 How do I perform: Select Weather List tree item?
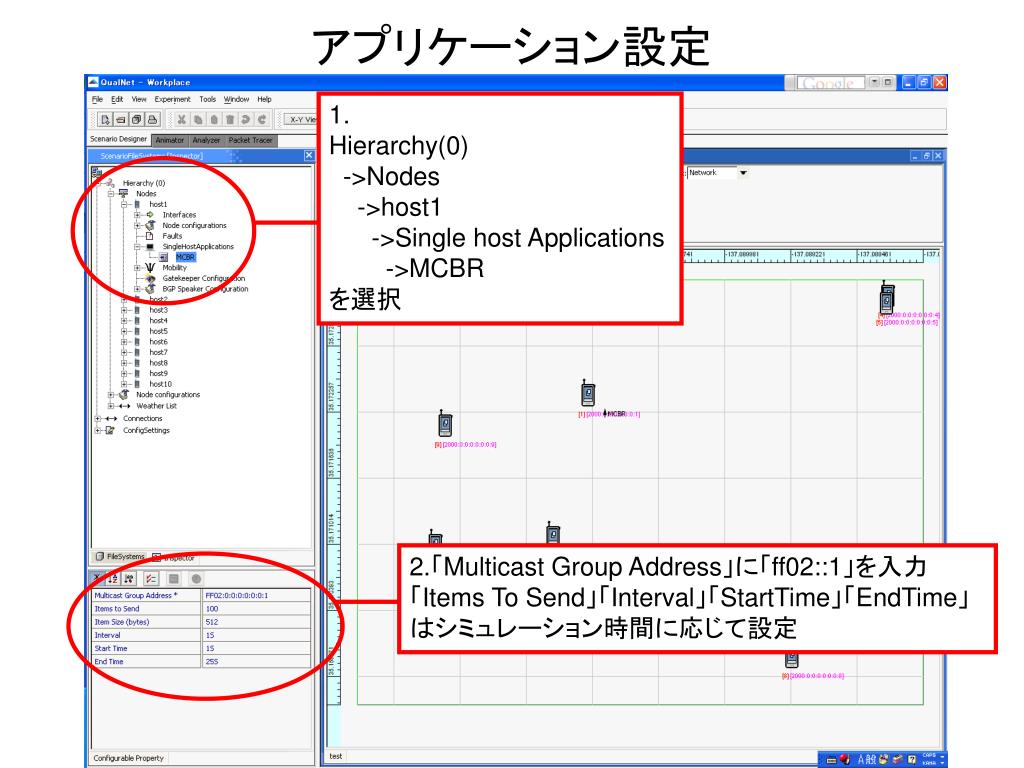coord(156,406)
